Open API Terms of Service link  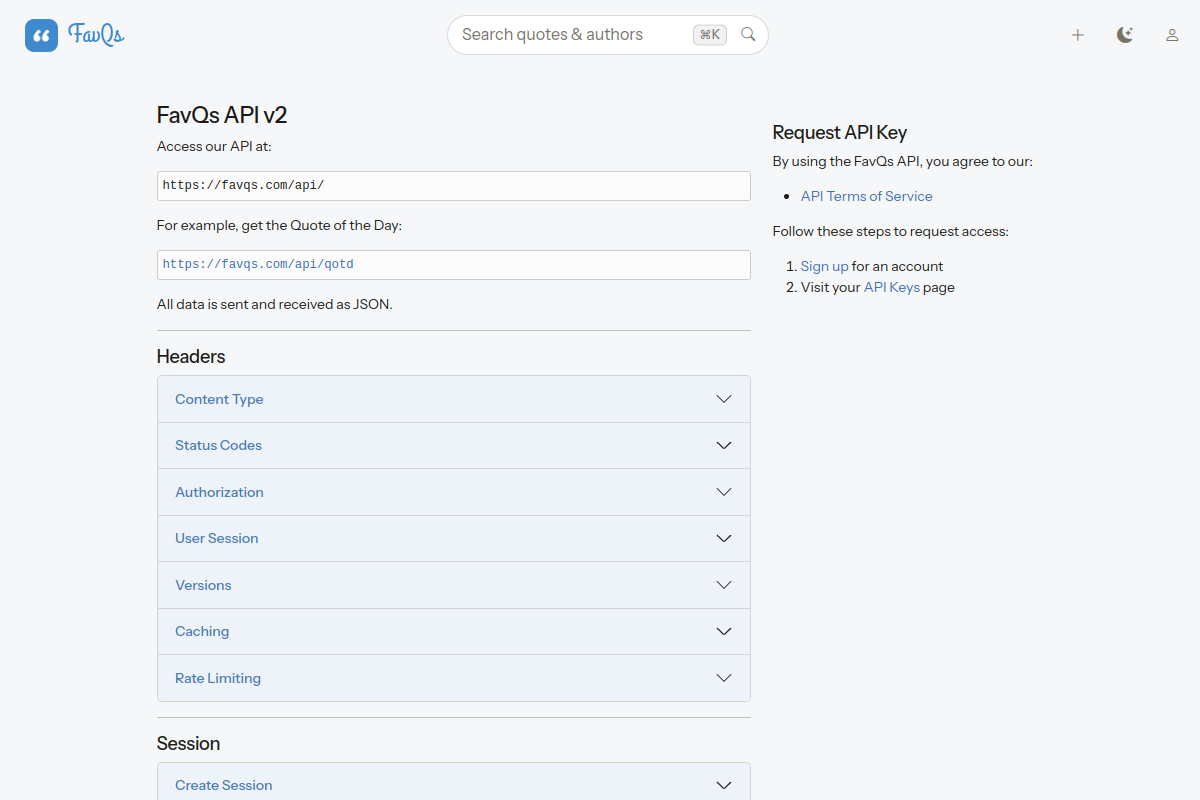[x=866, y=196]
